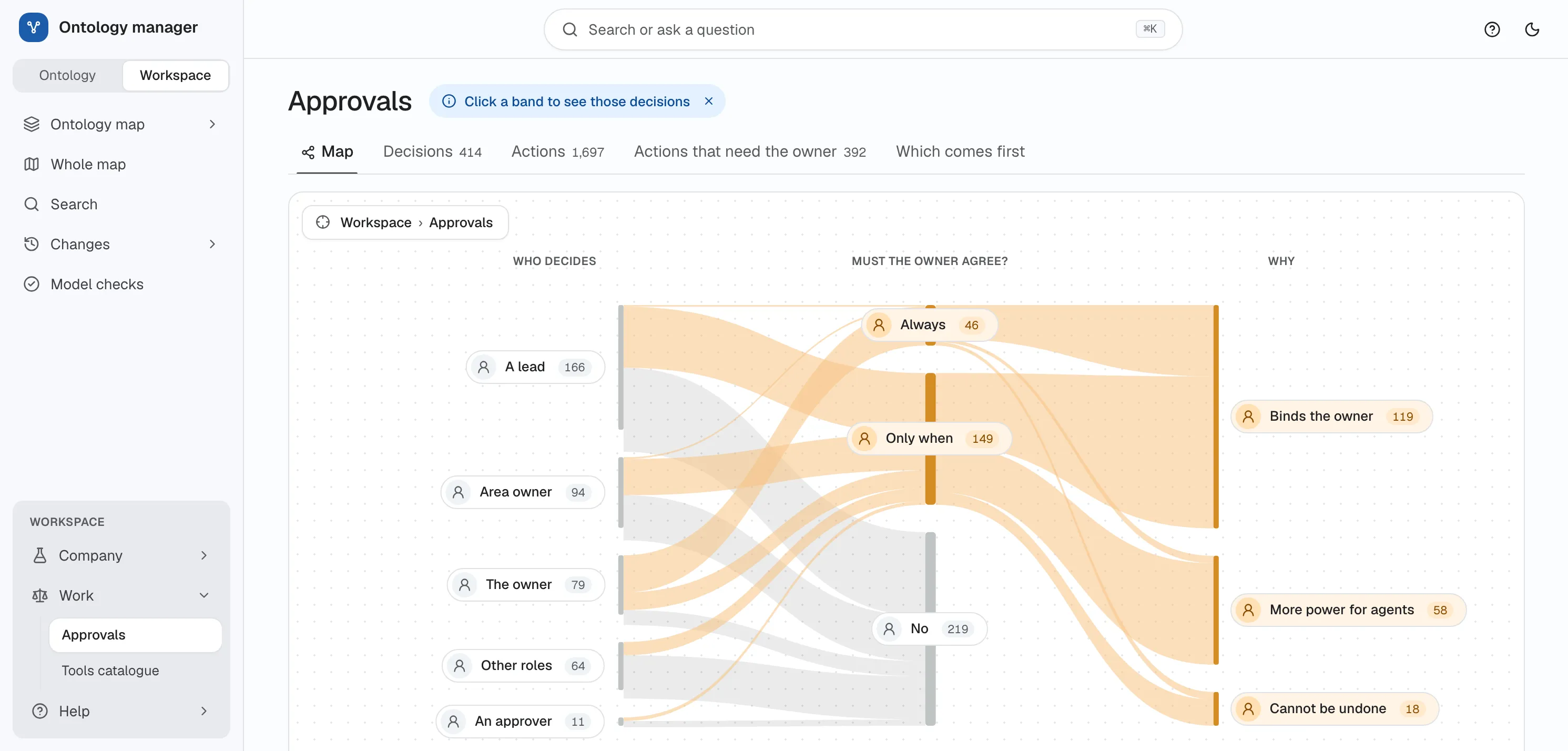Screen dimensions: 1568x751
Task: Open the Which comes first tab
Action: point(960,151)
